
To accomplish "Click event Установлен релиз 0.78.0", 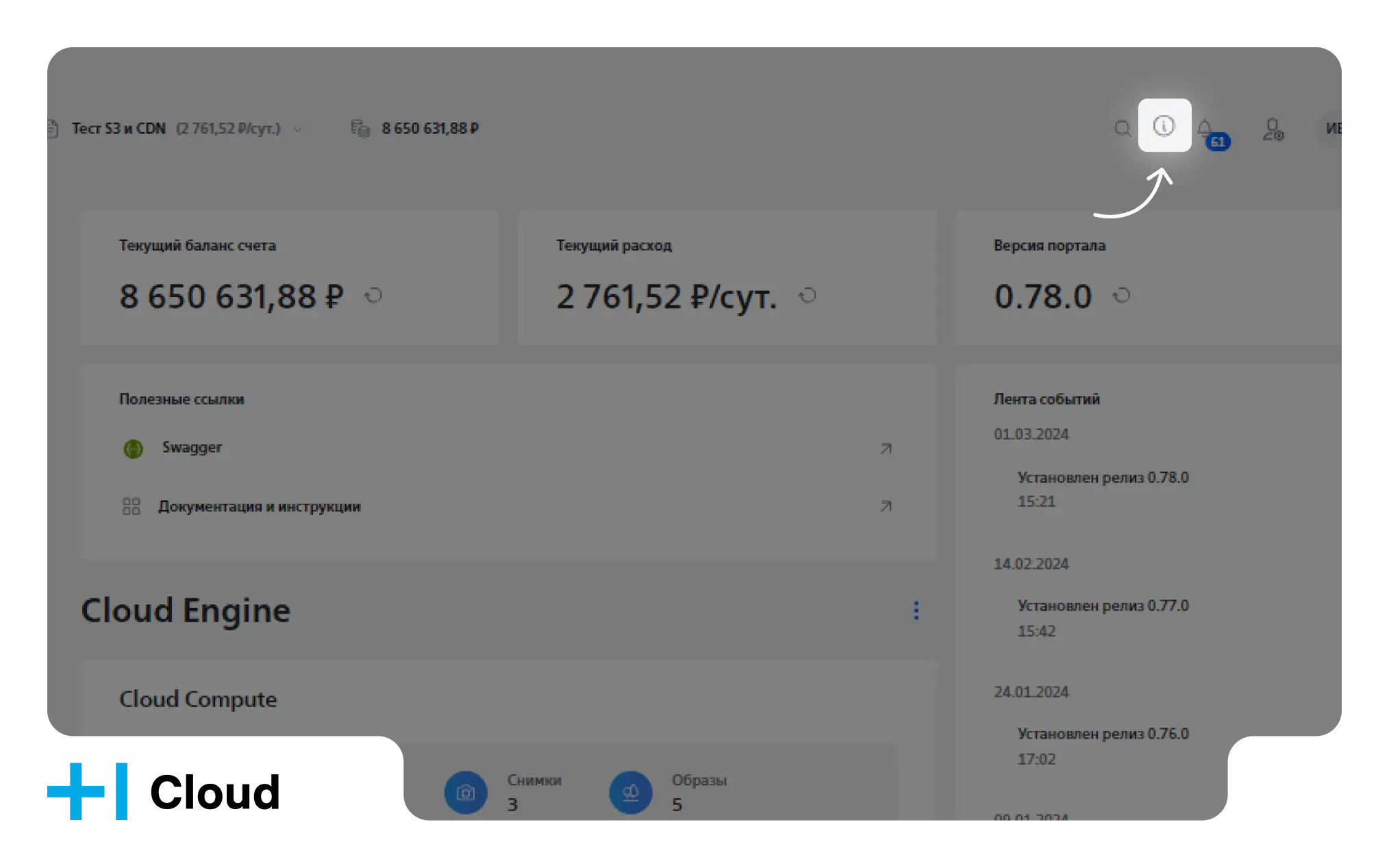I will [x=1103, y=477].
